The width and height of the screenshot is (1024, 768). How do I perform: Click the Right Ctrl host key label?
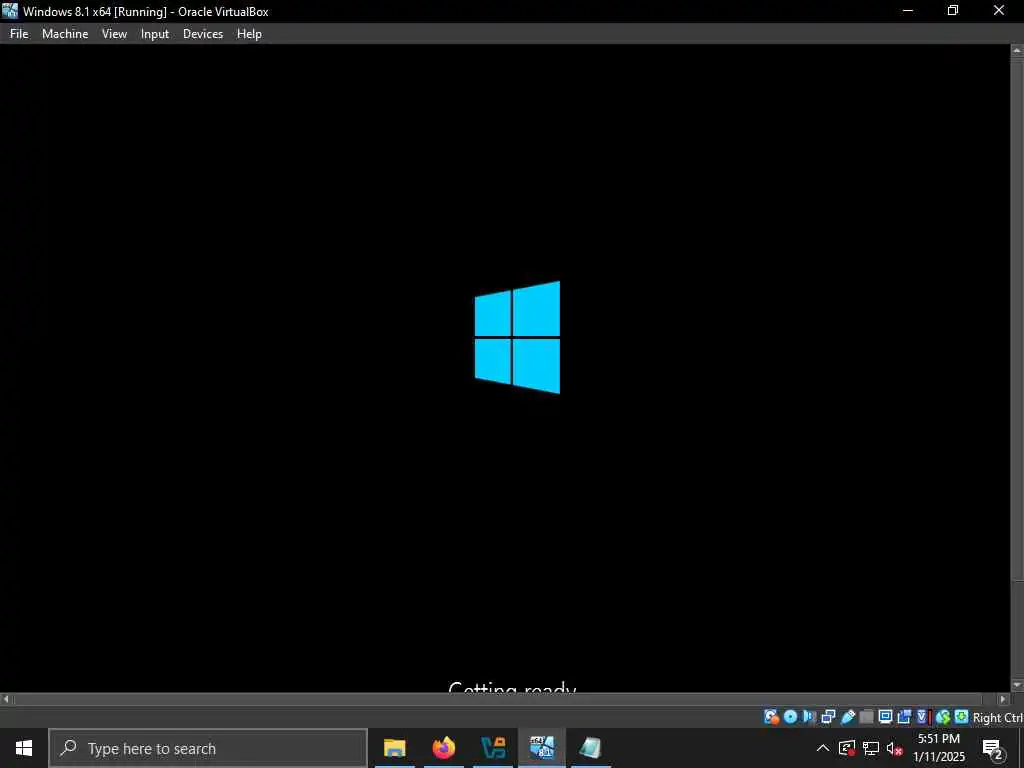coord(998,718)
